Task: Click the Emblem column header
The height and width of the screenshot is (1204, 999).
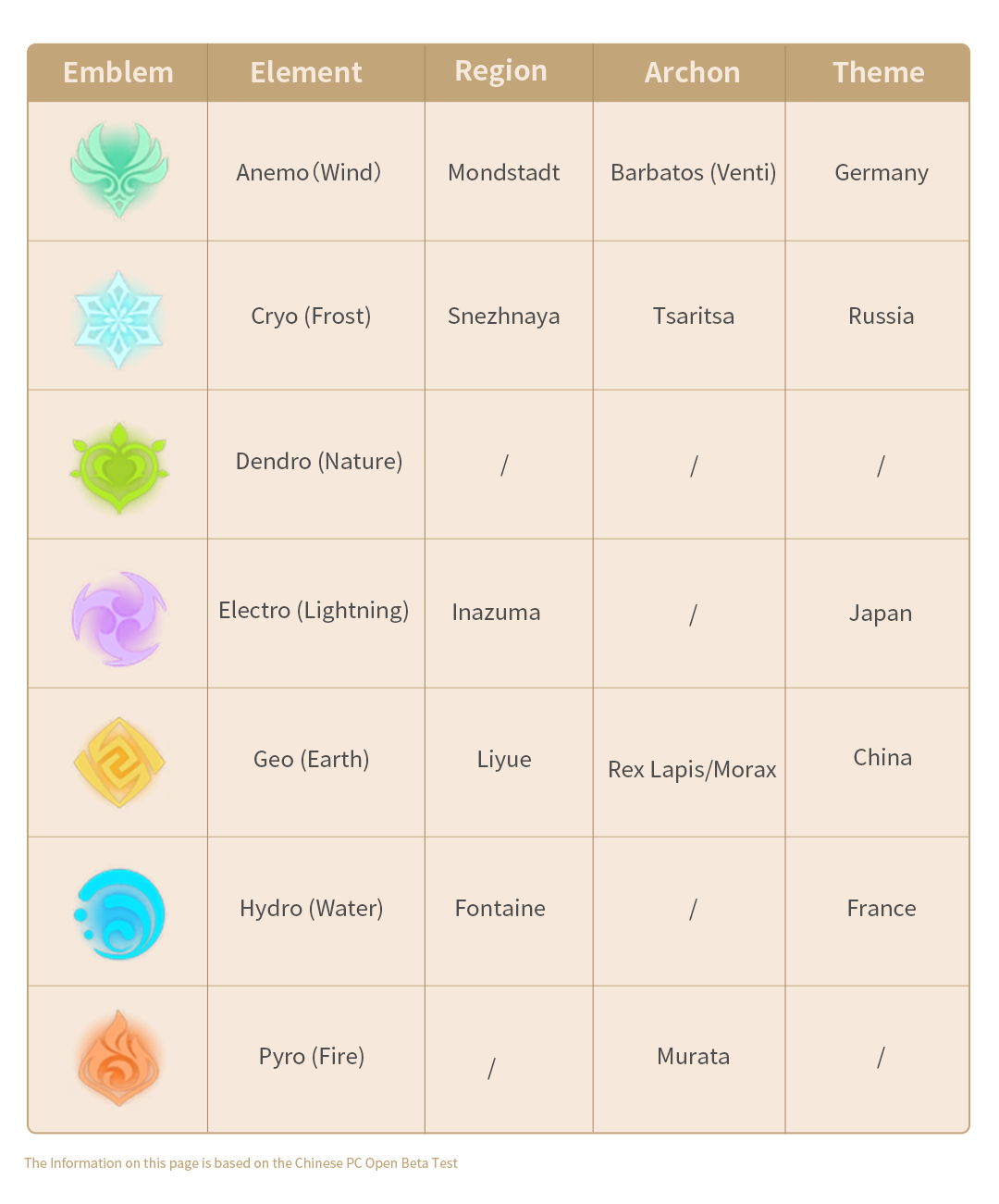Action: pyautogui.click(x=118, y=72)
